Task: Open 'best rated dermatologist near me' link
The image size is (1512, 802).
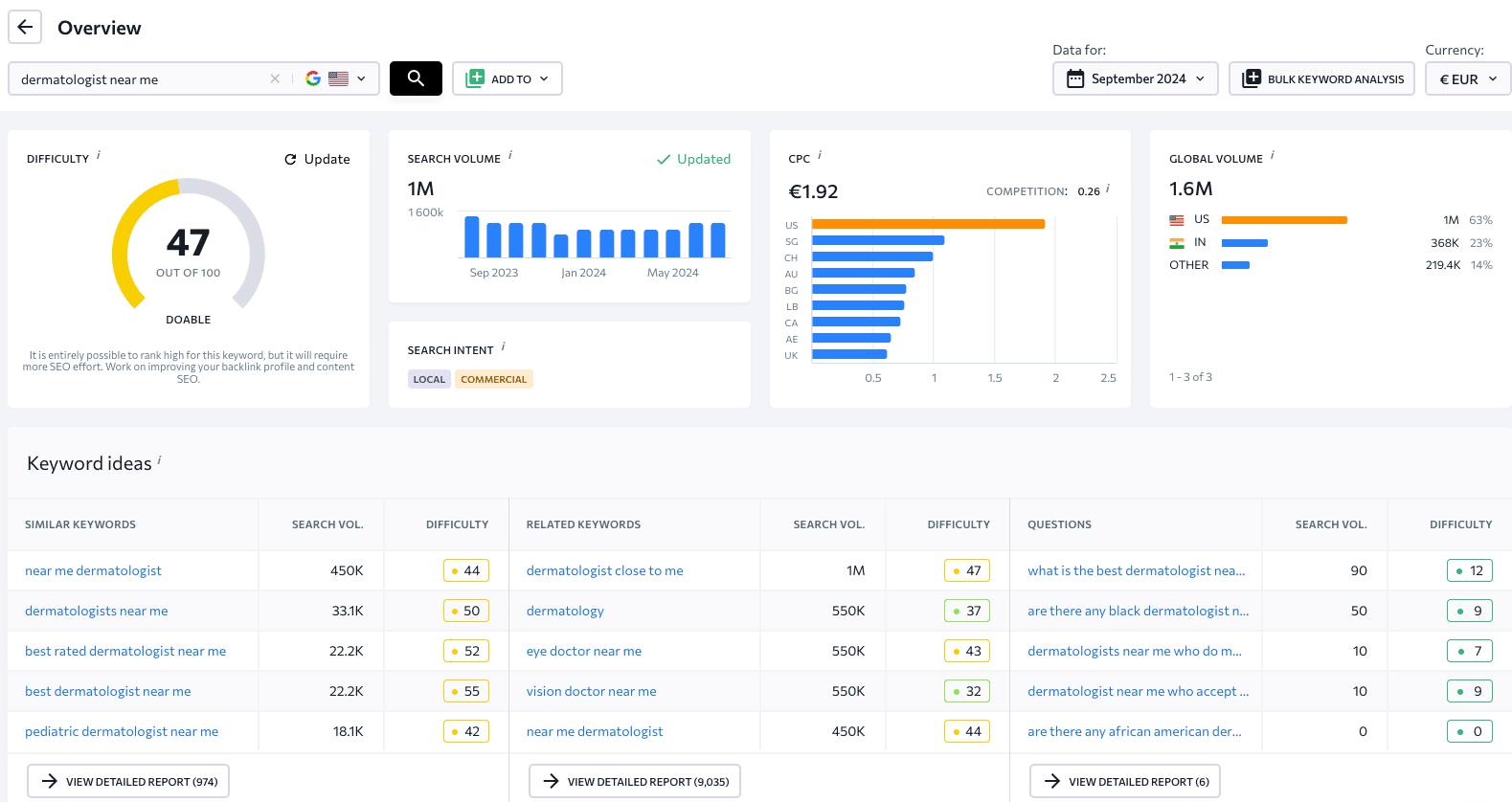Action: [125, 651]
